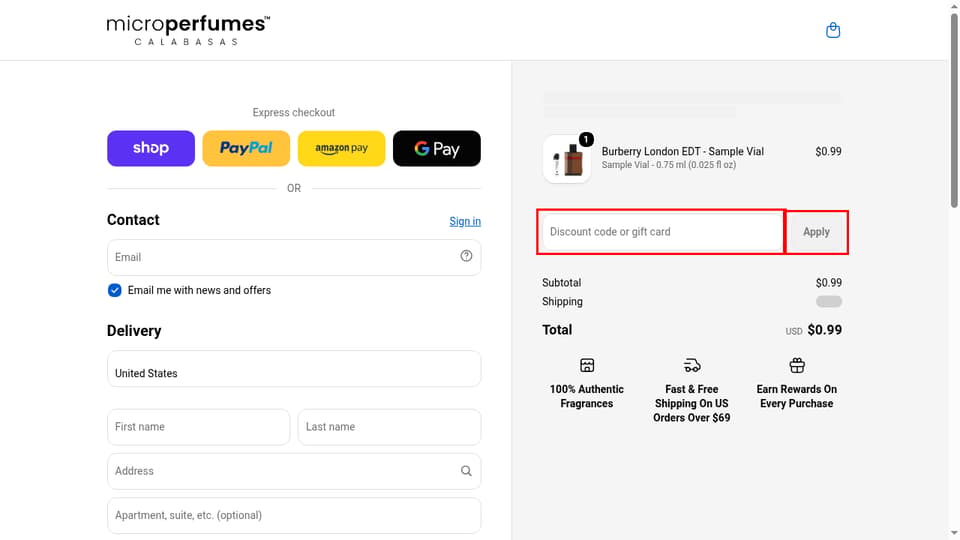This screenshot has width=960, height=540.
Task: Click the address search magnifier icon
Action: 466,471
